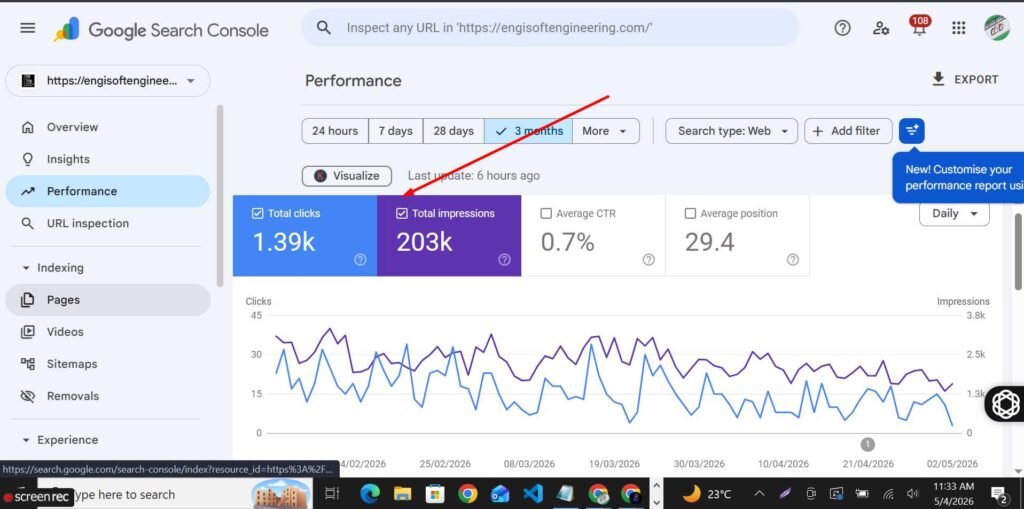Select the 28 days range
Image resolution: width=1024 pixels, height=509 pixels.
click(453, 131)
